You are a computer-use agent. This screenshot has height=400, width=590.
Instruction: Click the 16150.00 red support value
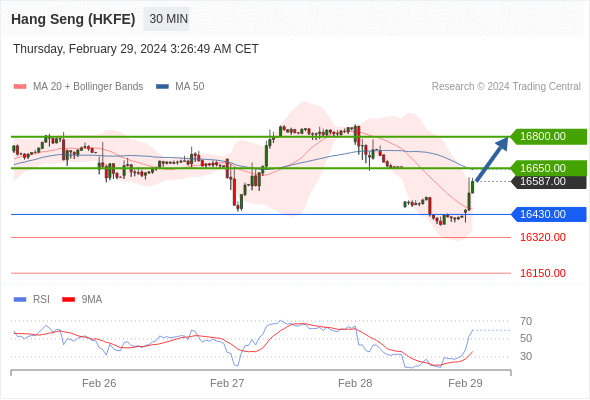click(x=543, y=273)
